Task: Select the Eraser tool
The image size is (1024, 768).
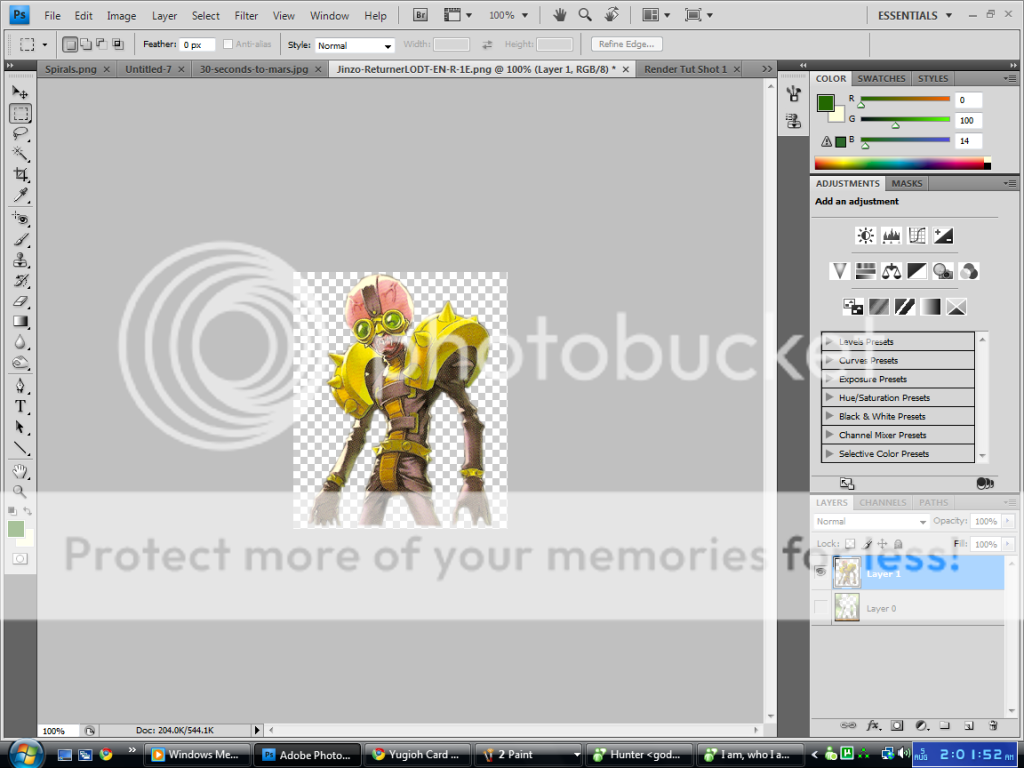Action: tap(21, 300)
